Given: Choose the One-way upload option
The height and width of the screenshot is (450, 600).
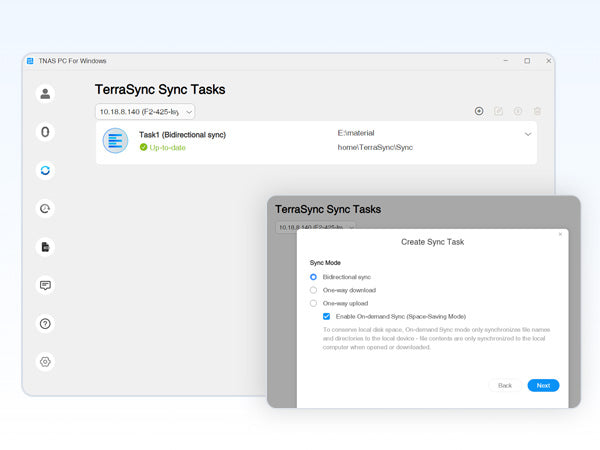Looking at the screenshot, I should click(x=313, y=303).
